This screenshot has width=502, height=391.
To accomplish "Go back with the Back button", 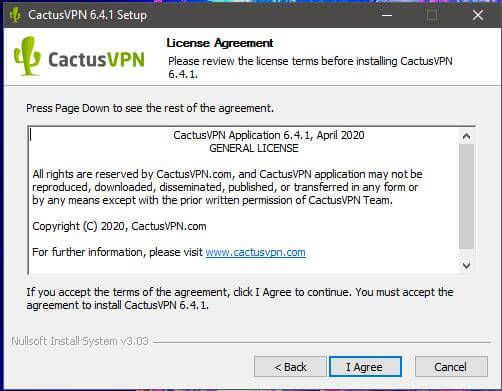I will (290, 367).
